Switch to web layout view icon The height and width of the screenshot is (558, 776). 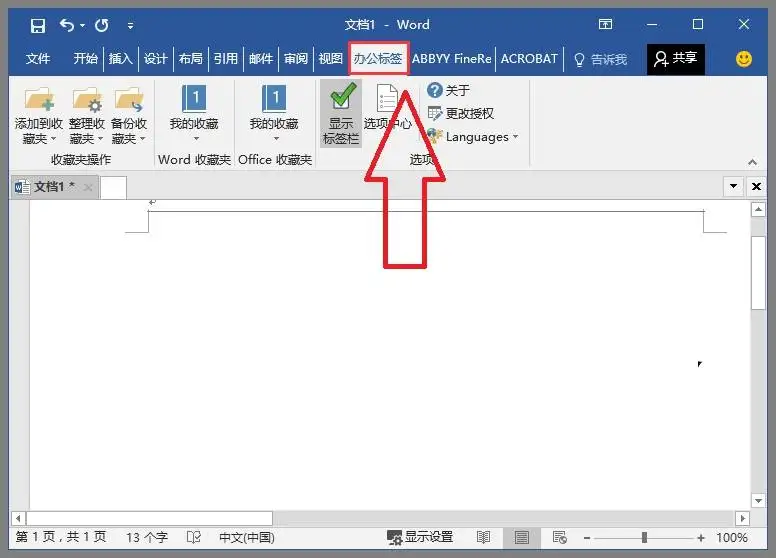(x=560, y=538)
